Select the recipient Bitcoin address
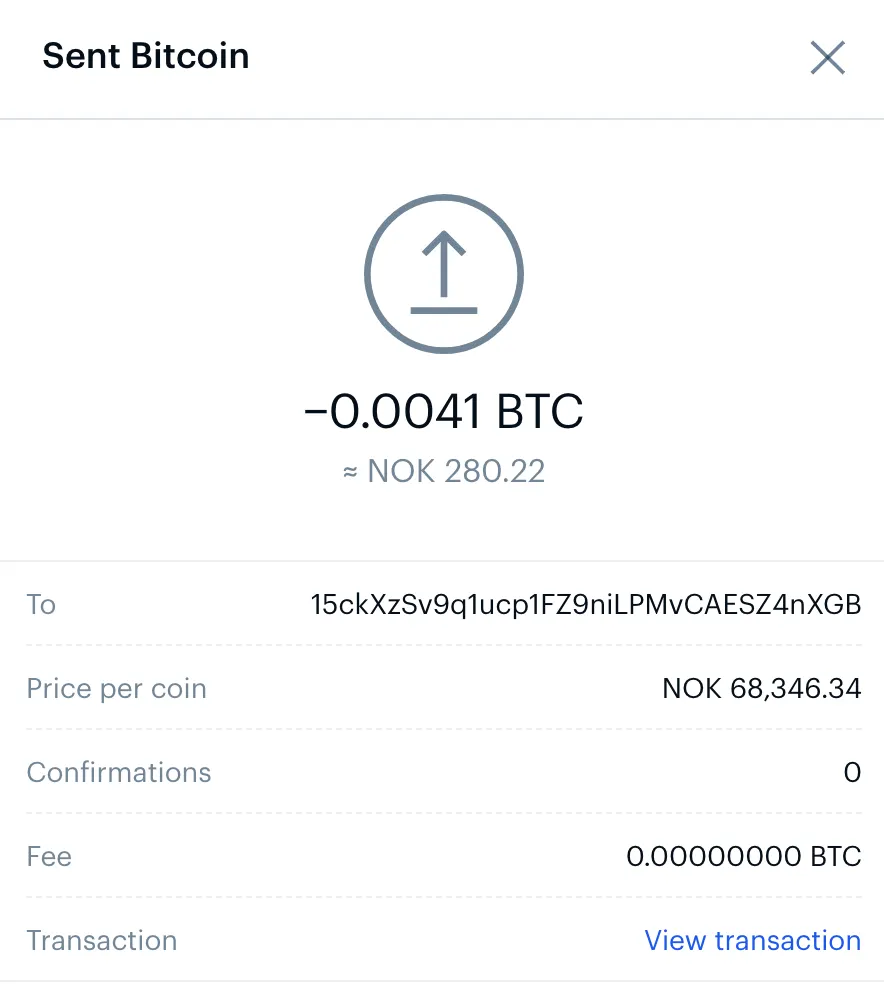The image size is (884, 984). pyautogui.click(x=585, y=605)
